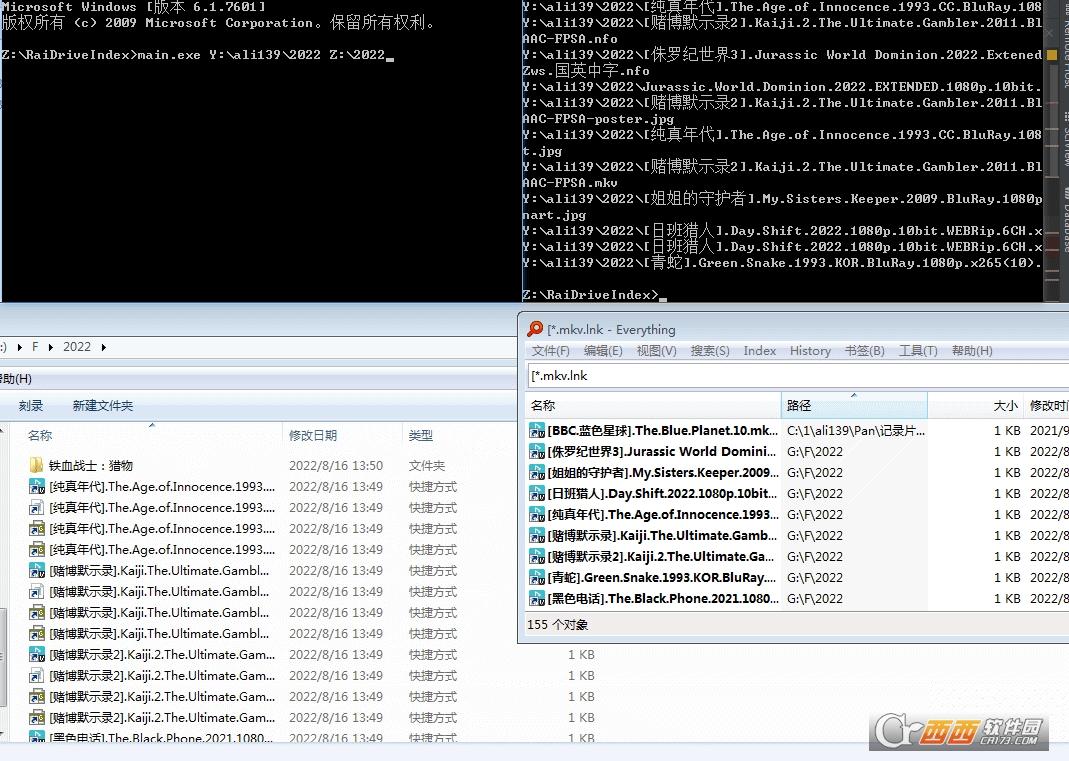Select icon of BBC Blue Planet shortcut in Everything
The width and height of the screenshot is (1069, 761).
click(x=537, y=430)
